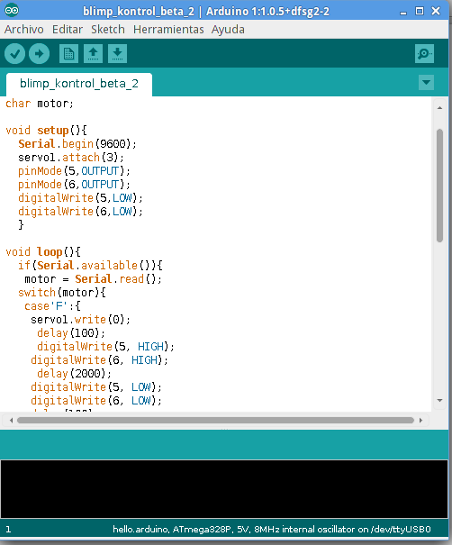Open the tab options dropdown arrow
Screen dimensions: 452x545
[x=426, y=83]
